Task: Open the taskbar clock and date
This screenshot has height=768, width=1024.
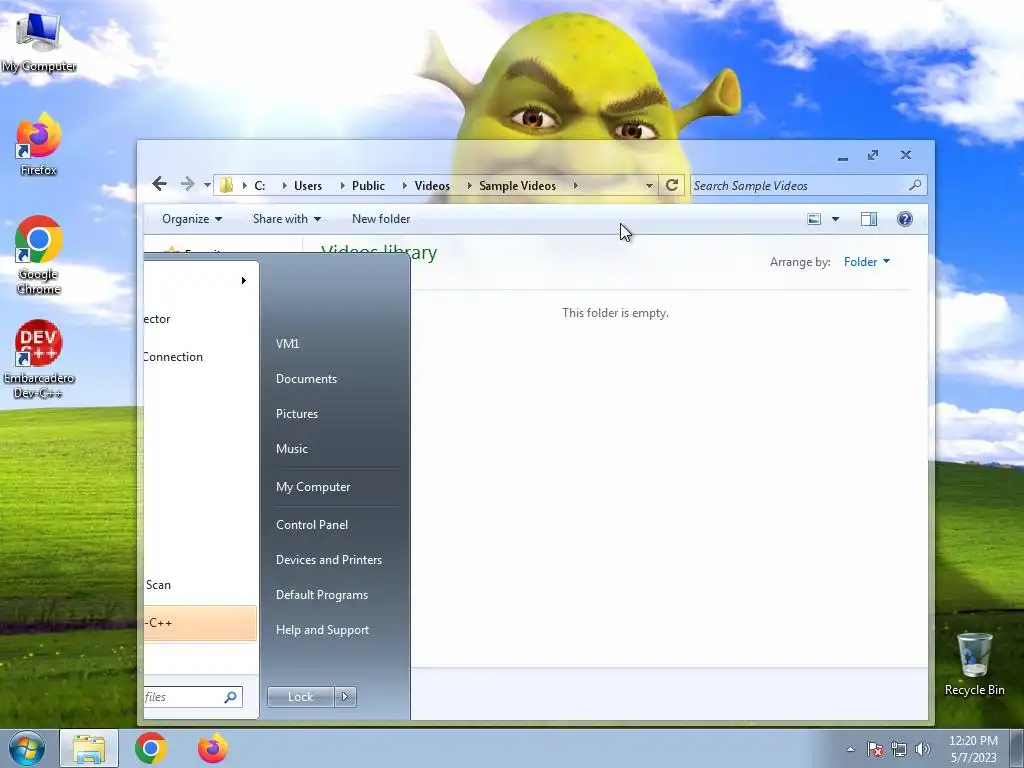Action: 973,749
